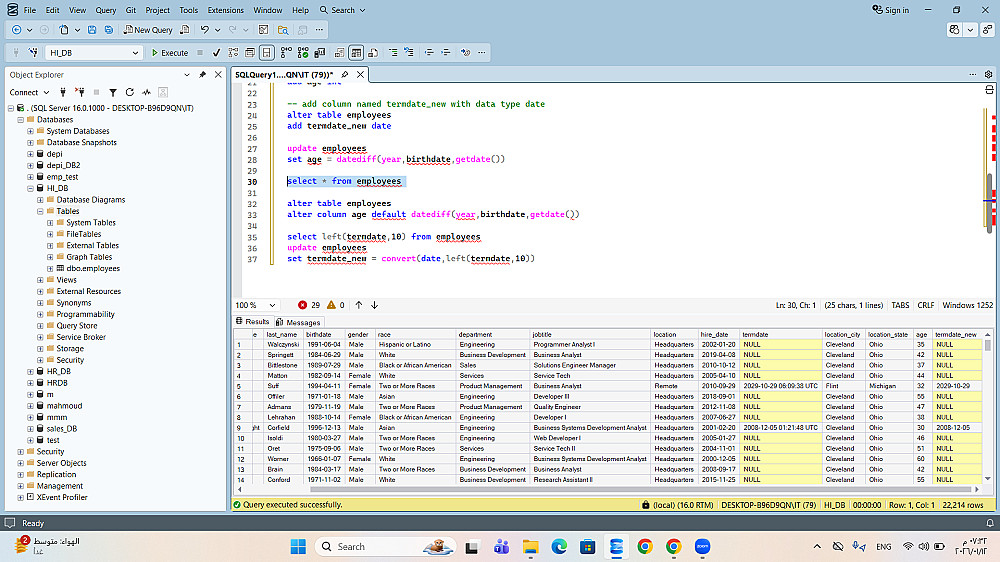
Task: Execute the current SQL query
Action: coord(169,52)
